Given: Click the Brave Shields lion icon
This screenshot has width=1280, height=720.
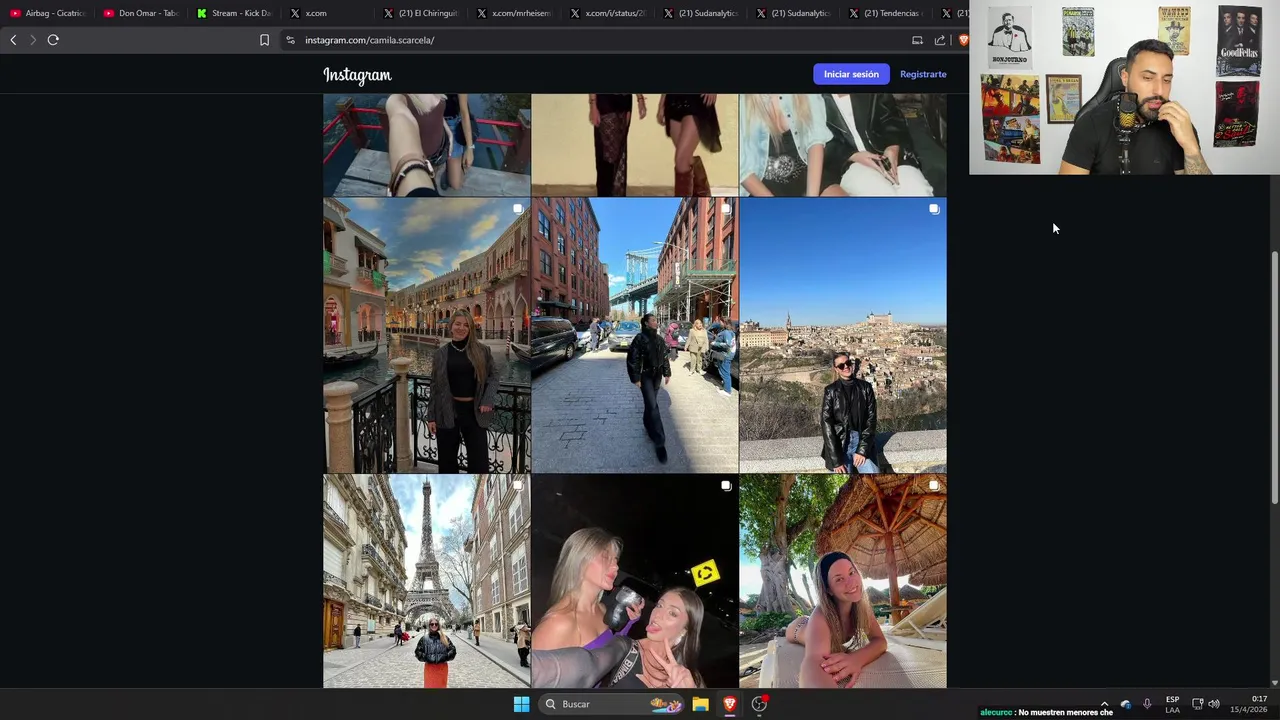Looking at the screenshot, I should click(963, 40).
